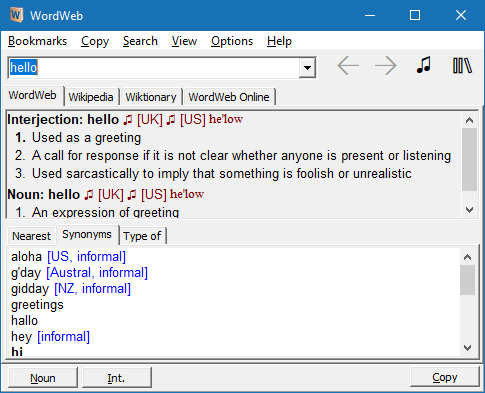
Task: Play UK audio for Interjection hello
Action: click(x=128, y=120)
